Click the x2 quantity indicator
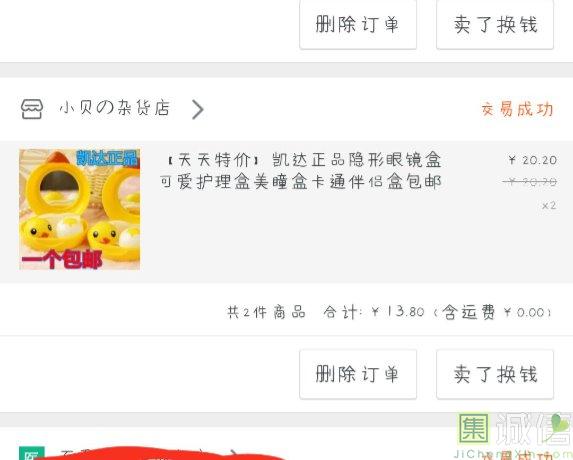The height and width of the screenshot is (460, 573). point(549,206)
